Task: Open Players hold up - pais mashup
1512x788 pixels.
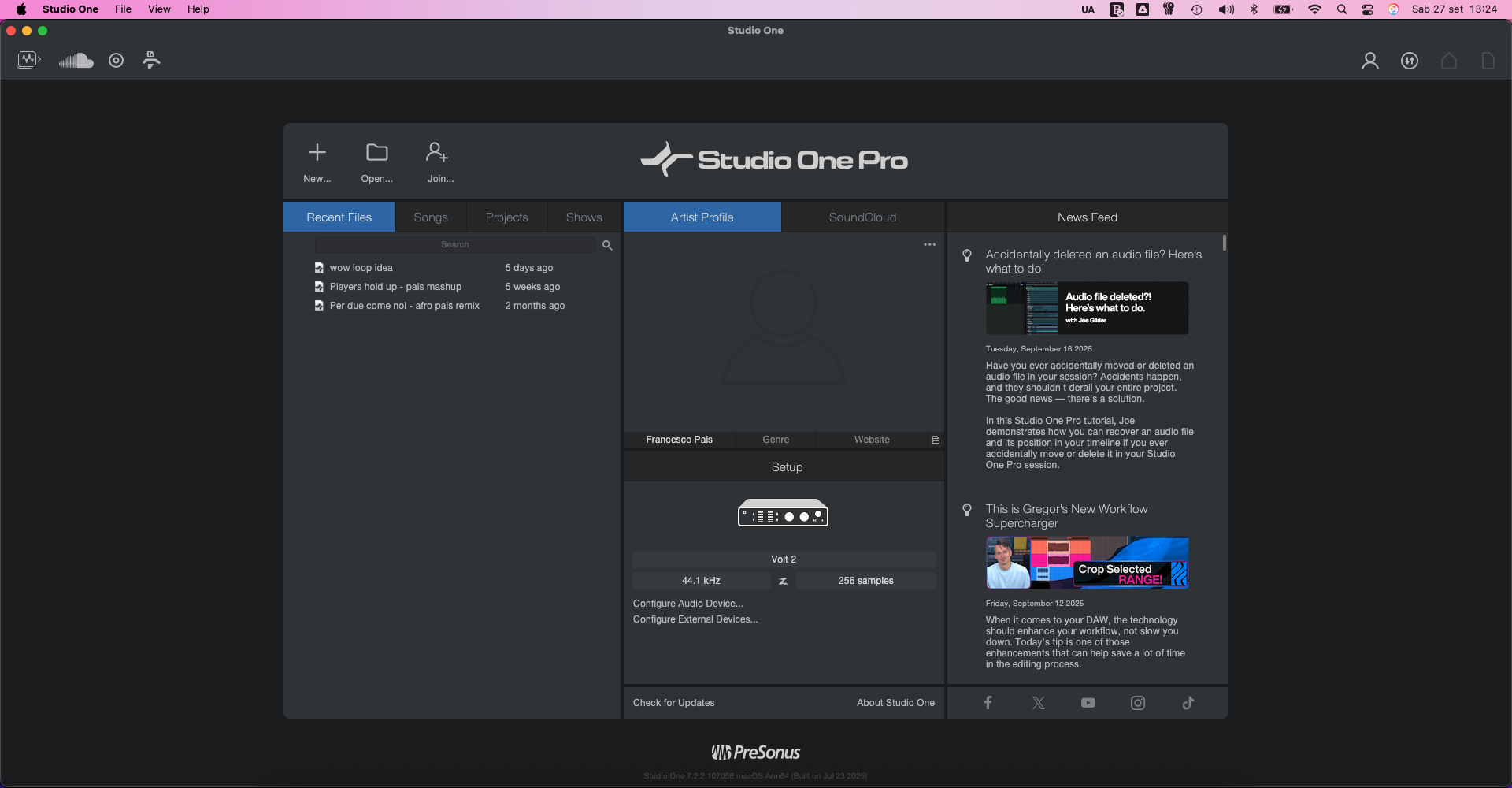Action: (452, 287)
